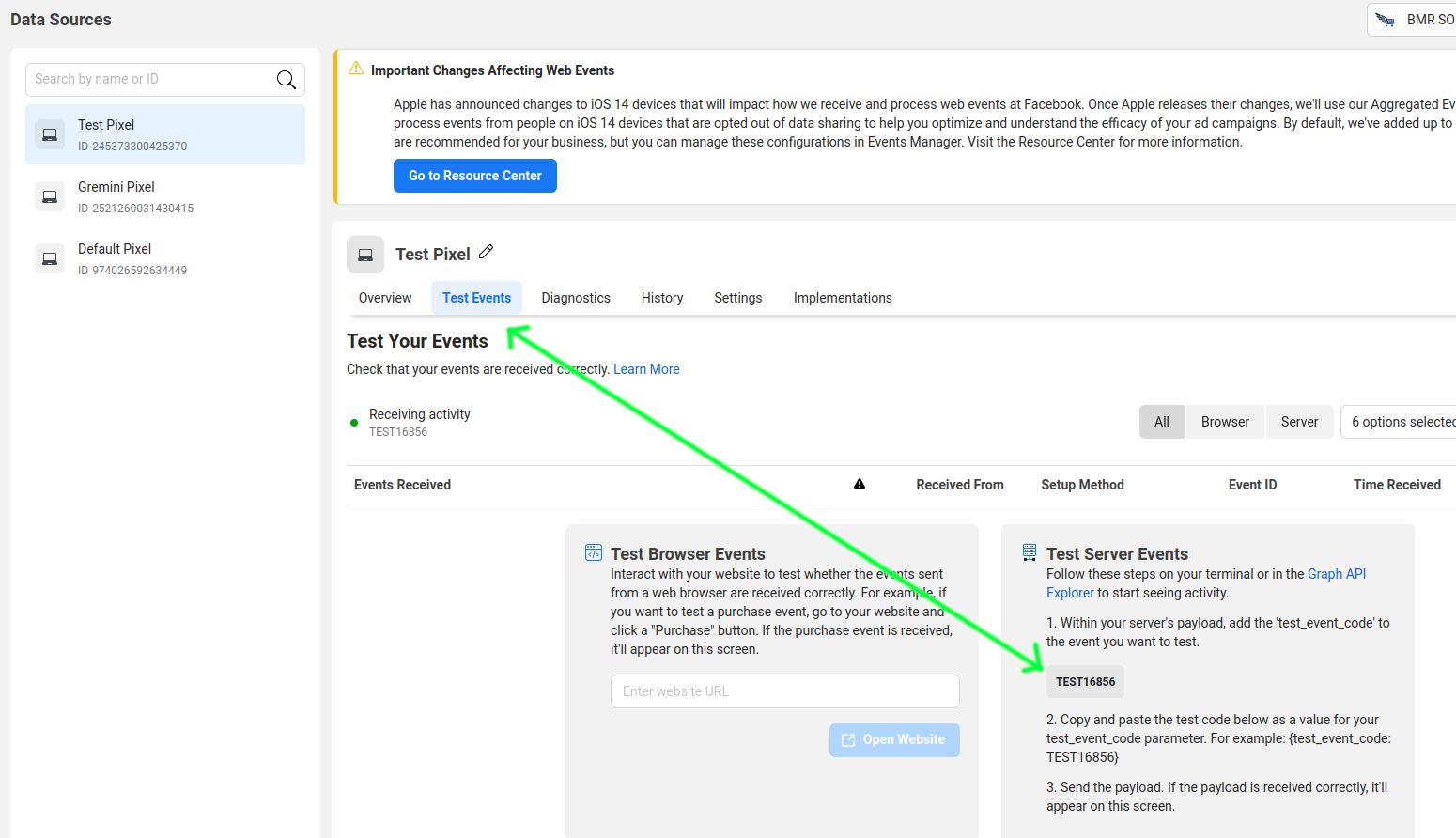Select Default Pixel data source
This screenshot has height=838, width=1456.
(x=165, y=258)
